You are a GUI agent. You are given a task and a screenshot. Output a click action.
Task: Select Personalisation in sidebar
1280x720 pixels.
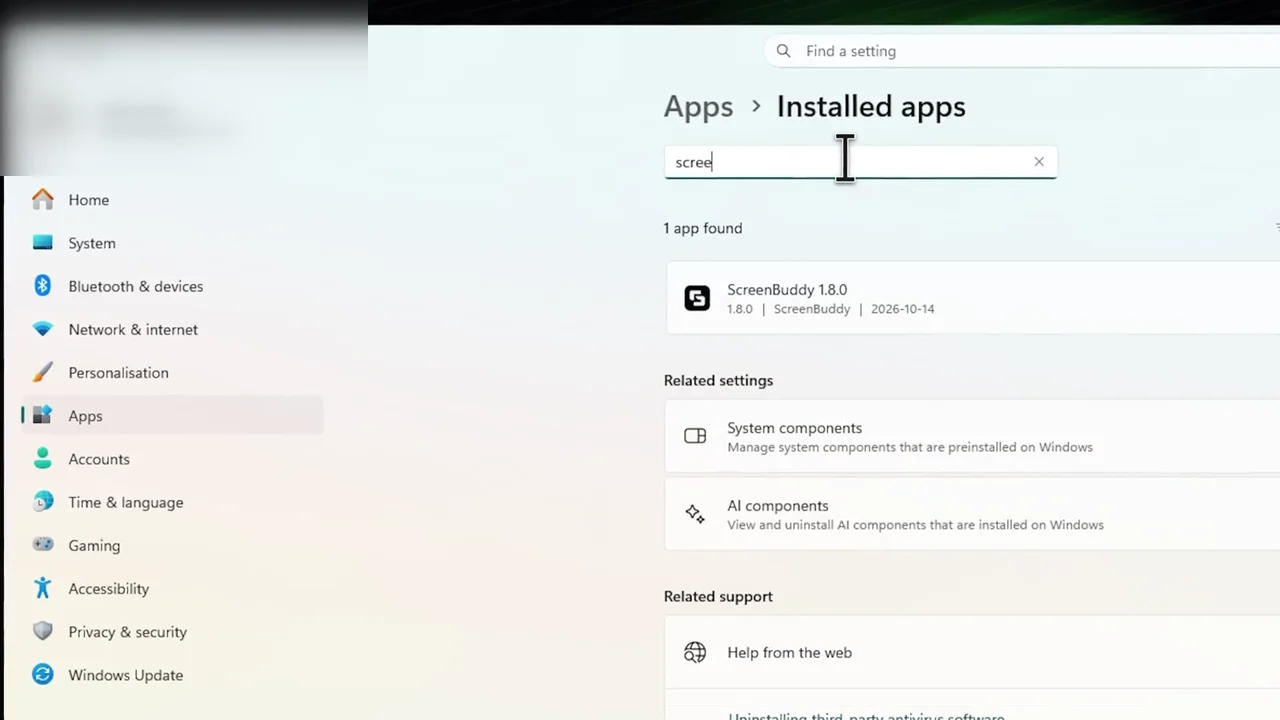[172, 372]
